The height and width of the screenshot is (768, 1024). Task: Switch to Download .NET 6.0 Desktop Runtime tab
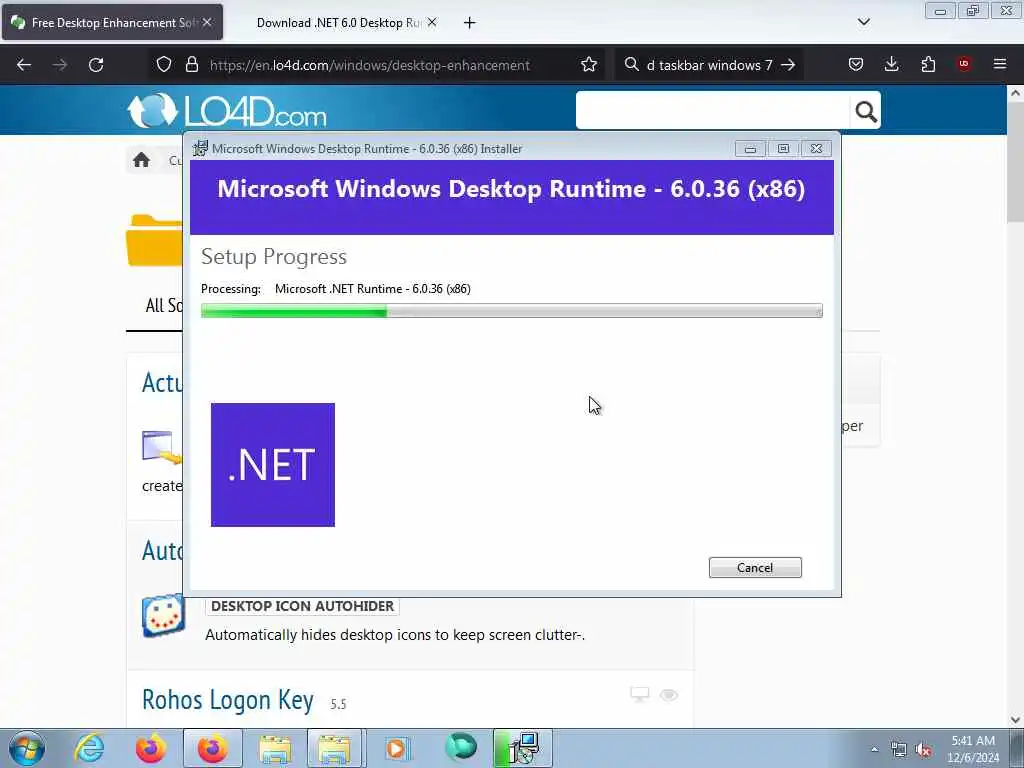coord(338,23)
